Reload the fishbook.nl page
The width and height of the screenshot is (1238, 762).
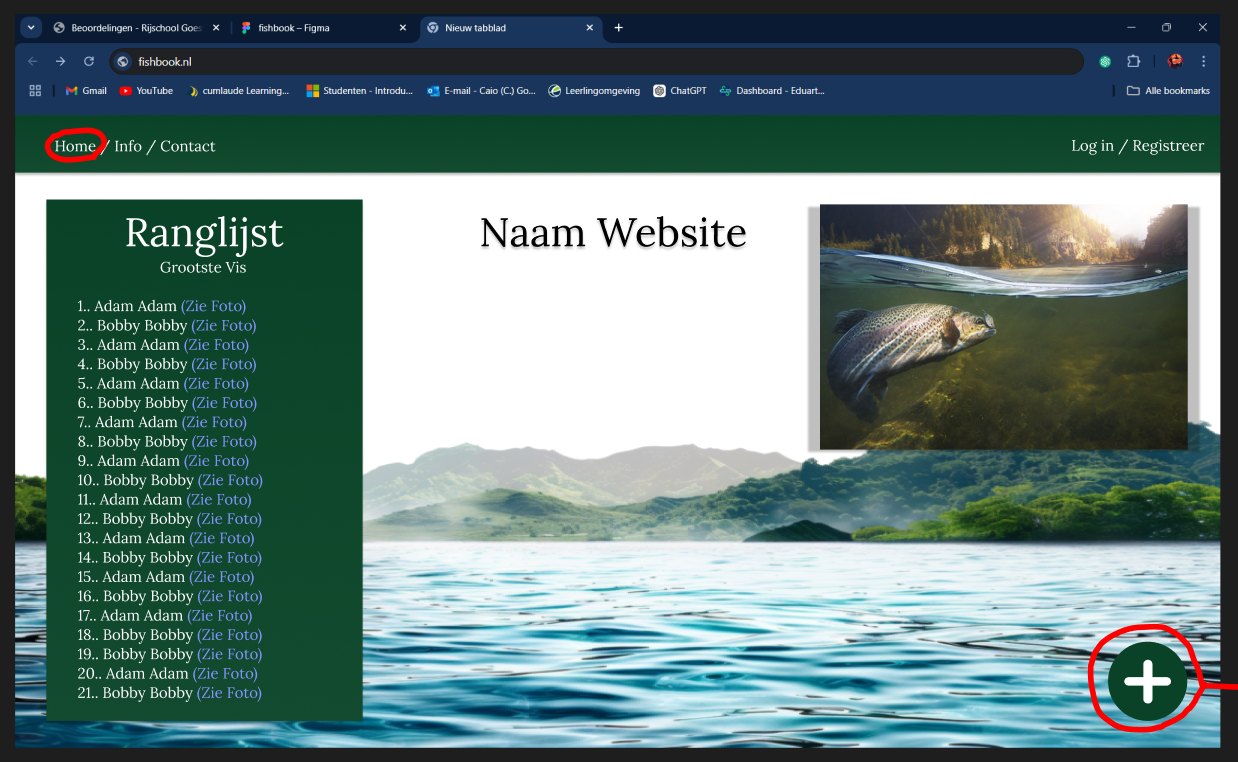click(x=88, y=61)
